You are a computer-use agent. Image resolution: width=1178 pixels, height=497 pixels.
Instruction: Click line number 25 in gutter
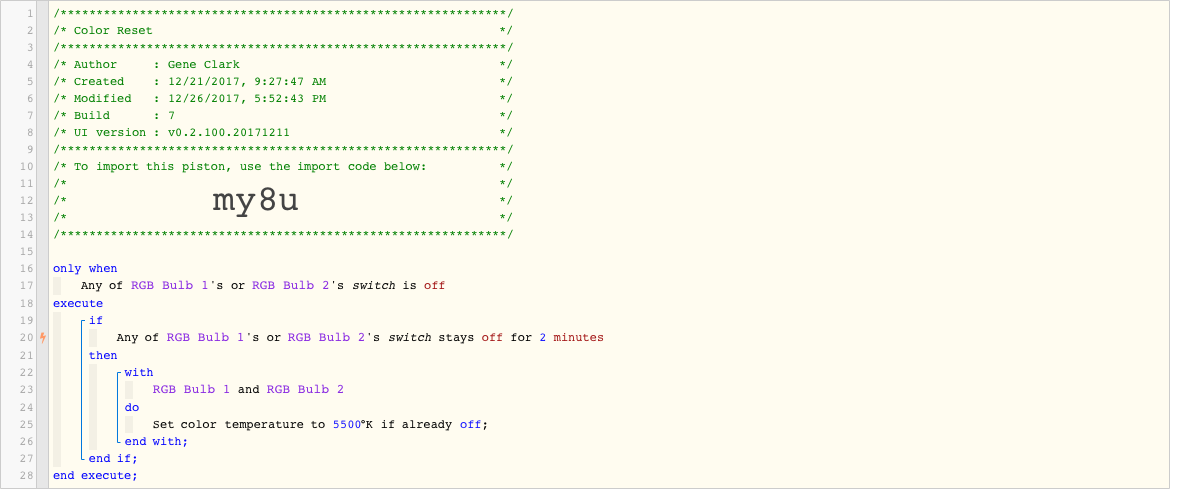point(27,424)
